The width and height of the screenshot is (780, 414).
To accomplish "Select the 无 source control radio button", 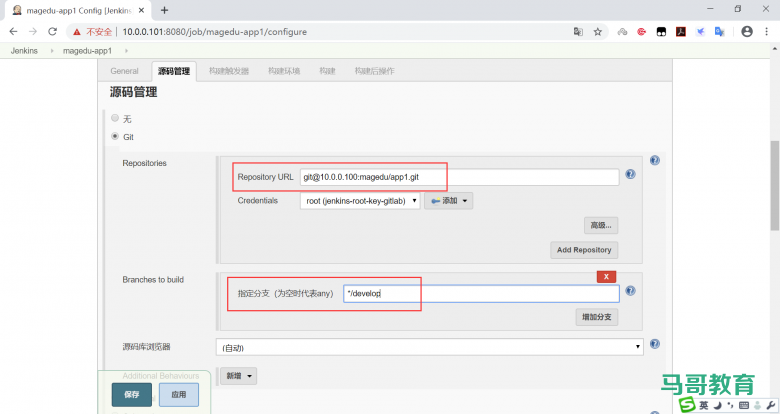I will [115, 118].
